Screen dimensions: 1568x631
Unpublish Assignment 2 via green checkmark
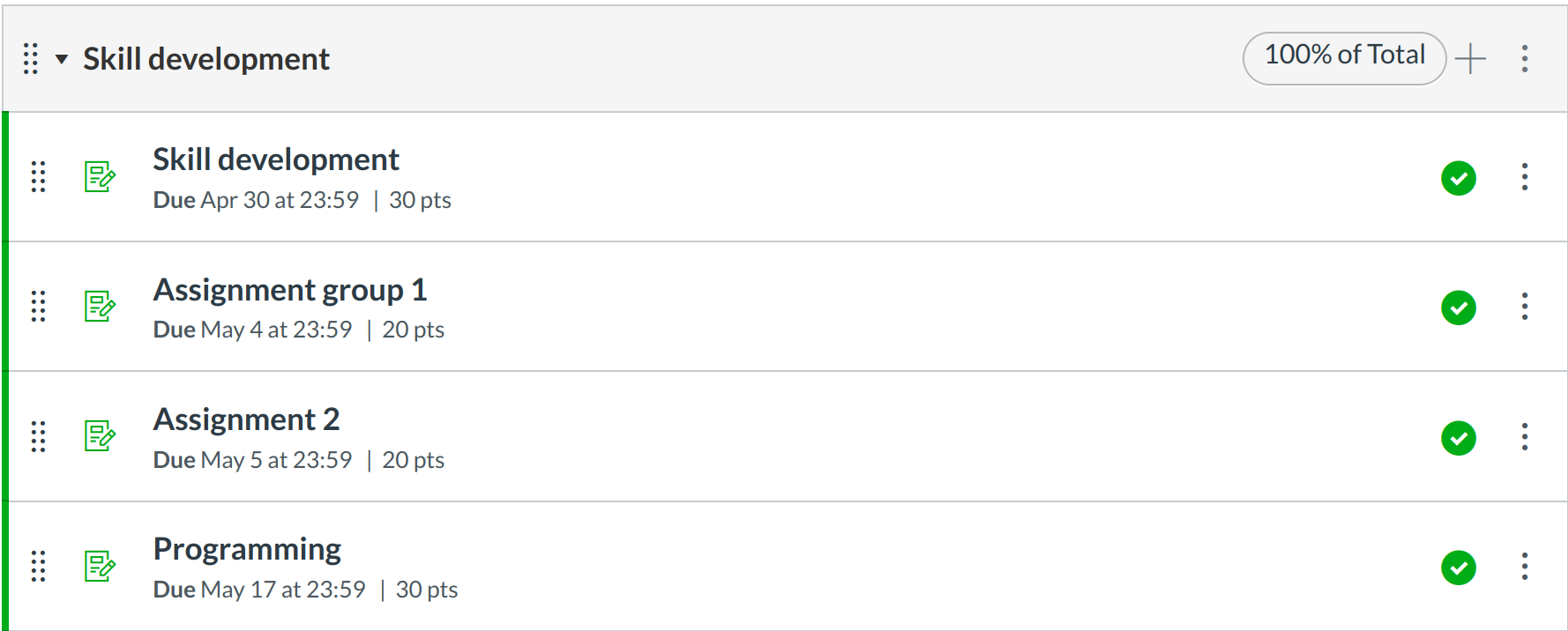(1459, 437)
